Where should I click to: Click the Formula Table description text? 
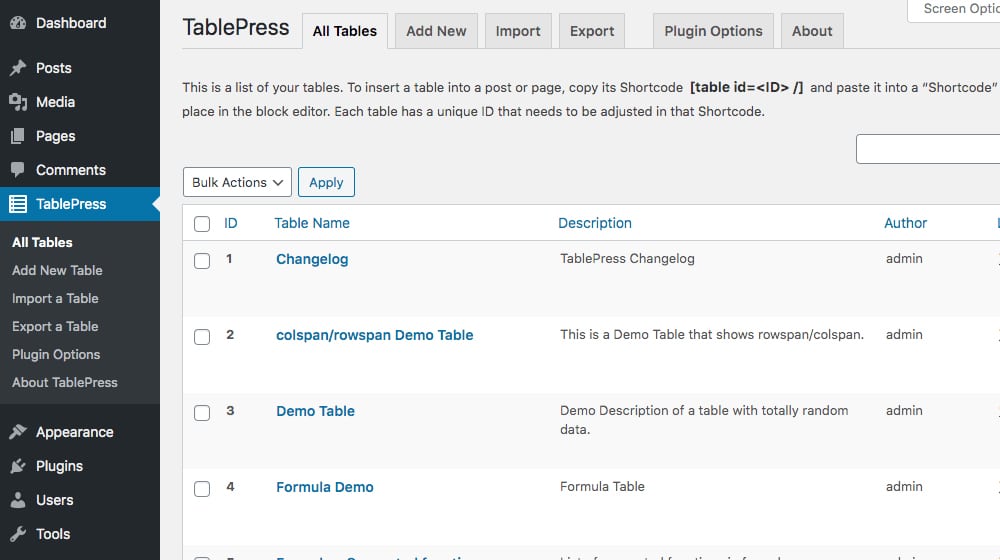tap(602, 487)
